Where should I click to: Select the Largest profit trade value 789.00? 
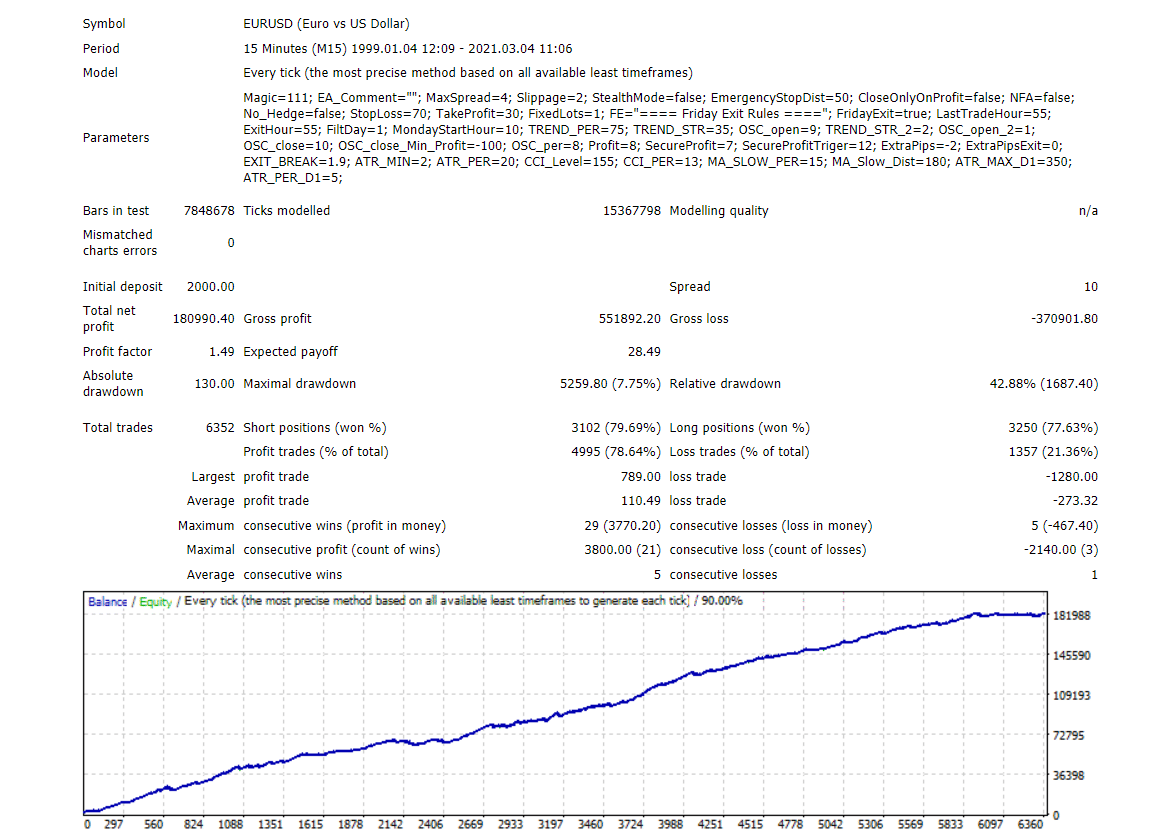pyautogui.click(x=643, y=476)
